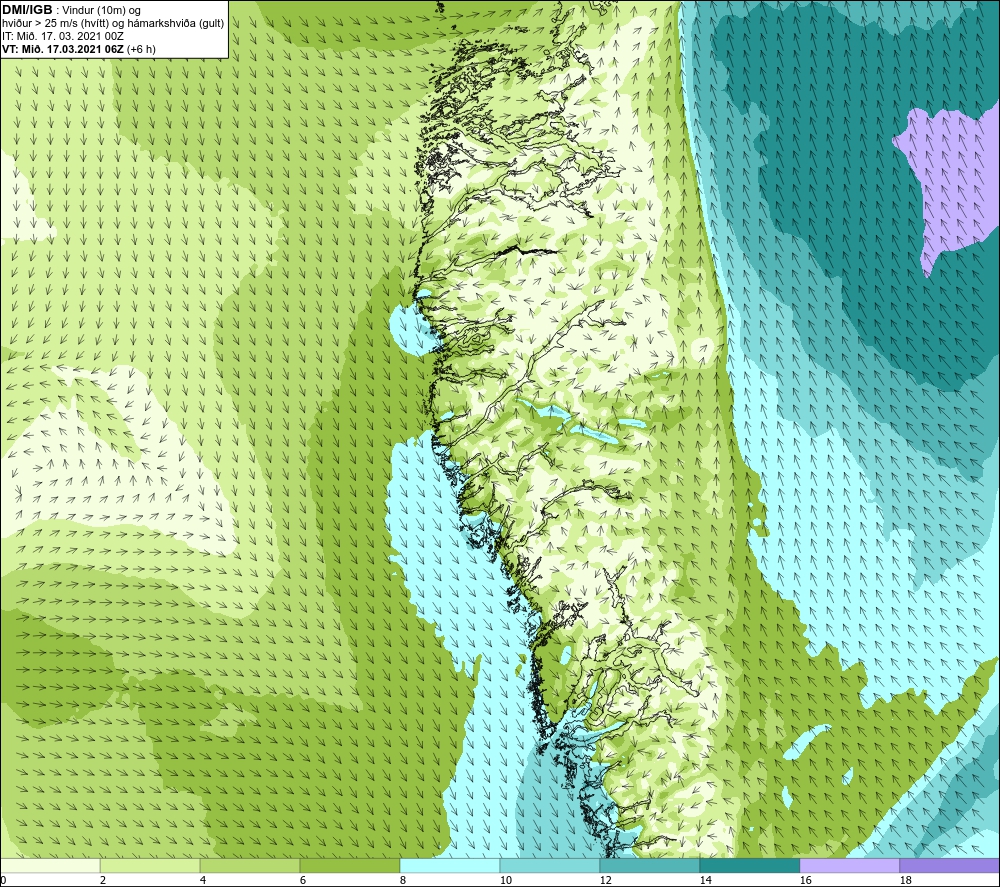Select the 4–6 m/s green swatch
This screenshot has width=1000, height=887.
pos(250,866)
